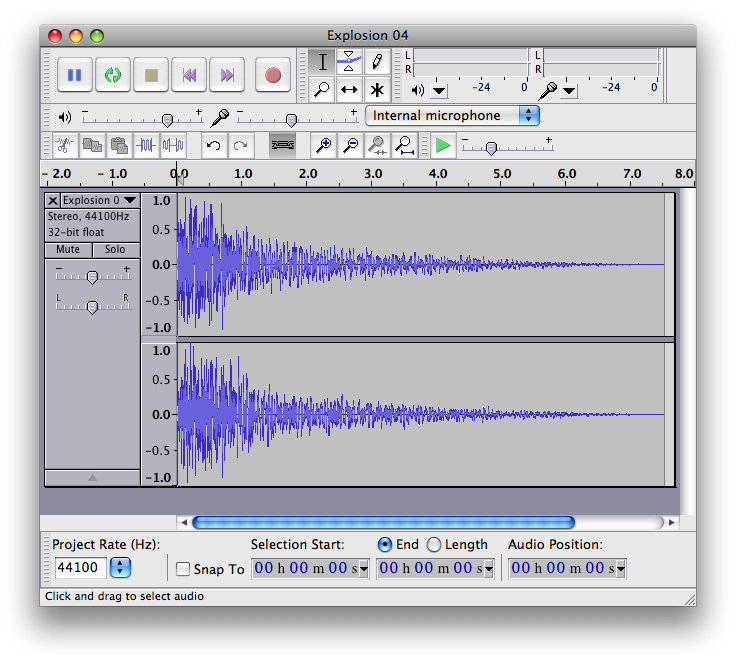Enable the Snap To checkbox
The width and height of the screenshot is (736, 661).
click(183, 569)
